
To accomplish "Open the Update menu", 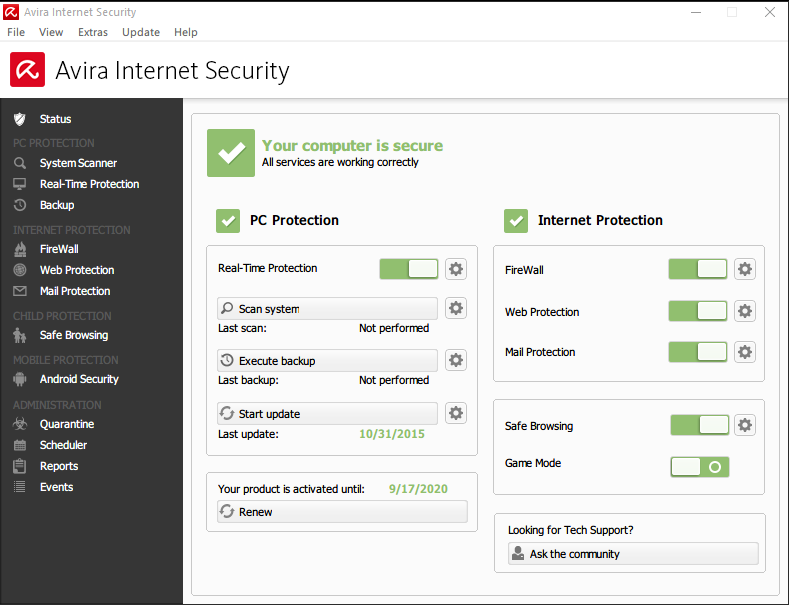I will coord(141,32).
